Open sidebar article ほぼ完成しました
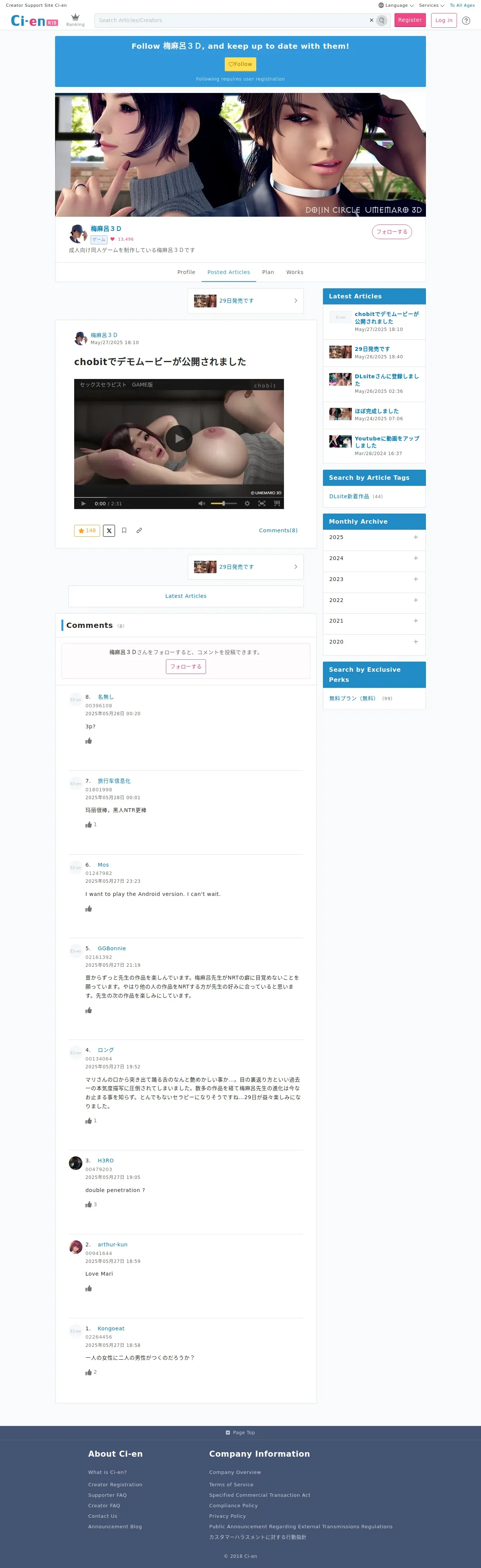Image resolution: width=481 pixels, height=1568 pixels. (x=376, y=412)
